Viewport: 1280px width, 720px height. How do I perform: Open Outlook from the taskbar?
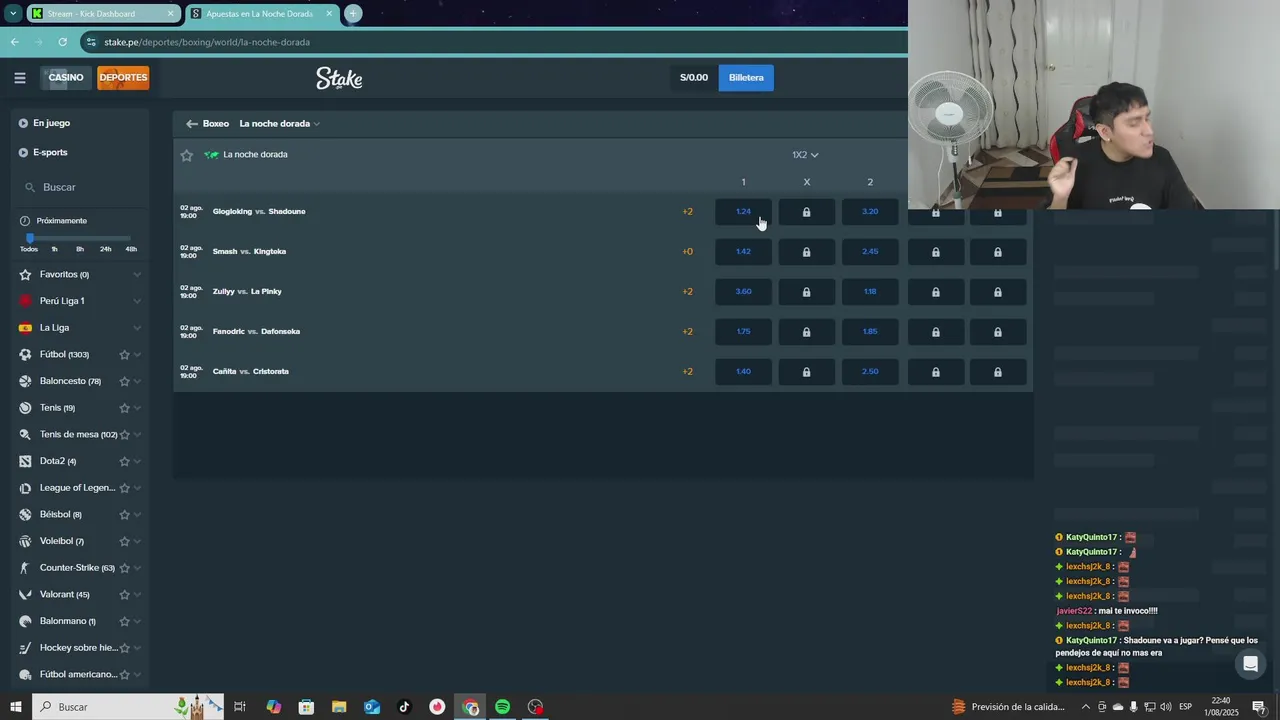click(x=372, y=707)
